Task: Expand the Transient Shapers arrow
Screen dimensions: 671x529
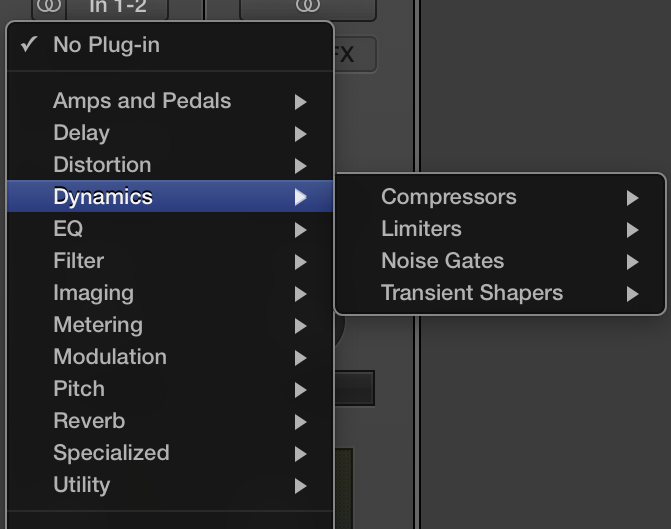Action: point(632,294)
